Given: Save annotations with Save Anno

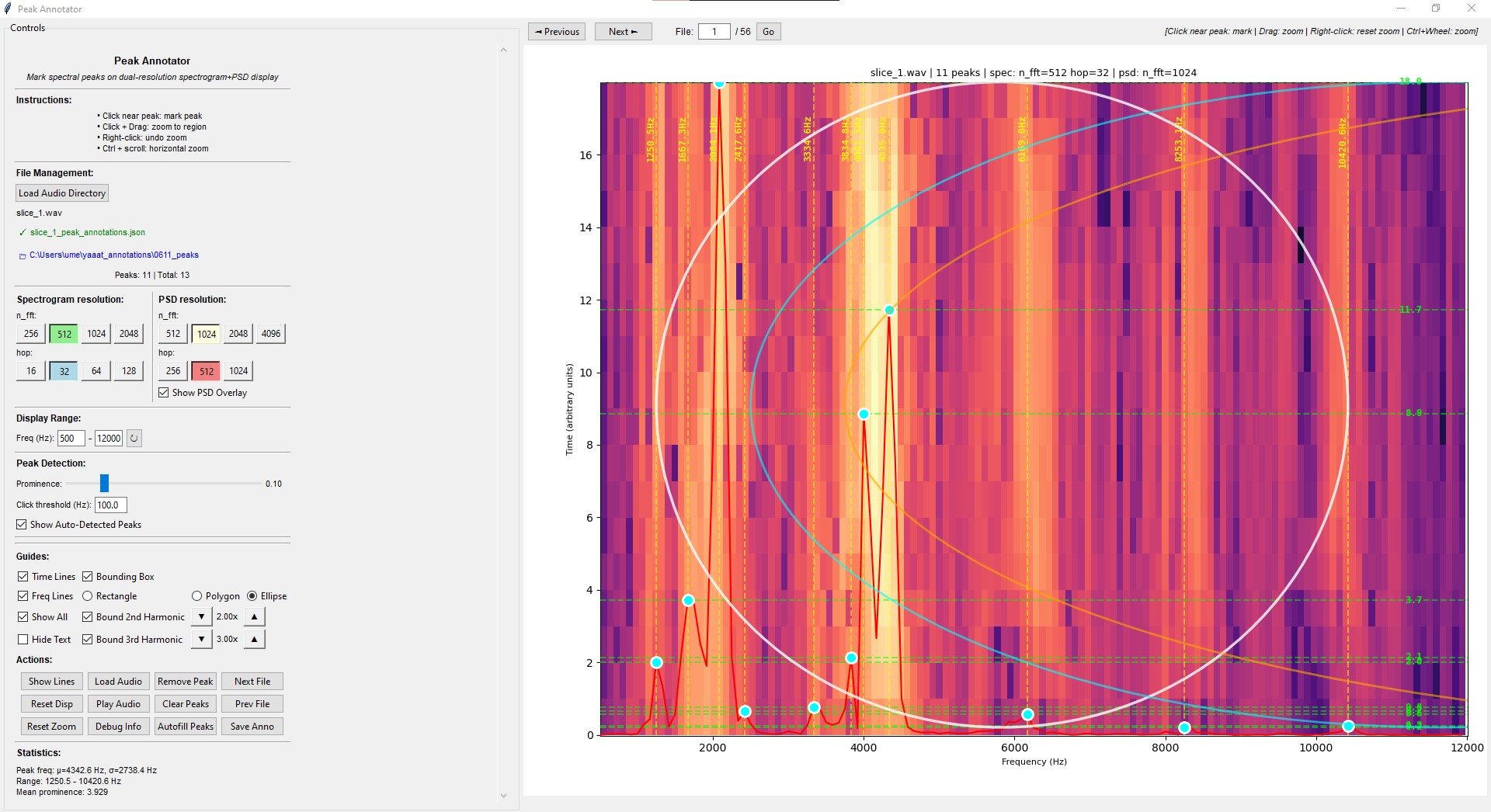Looking at the screenshot, I should click(x=252, y=727).
